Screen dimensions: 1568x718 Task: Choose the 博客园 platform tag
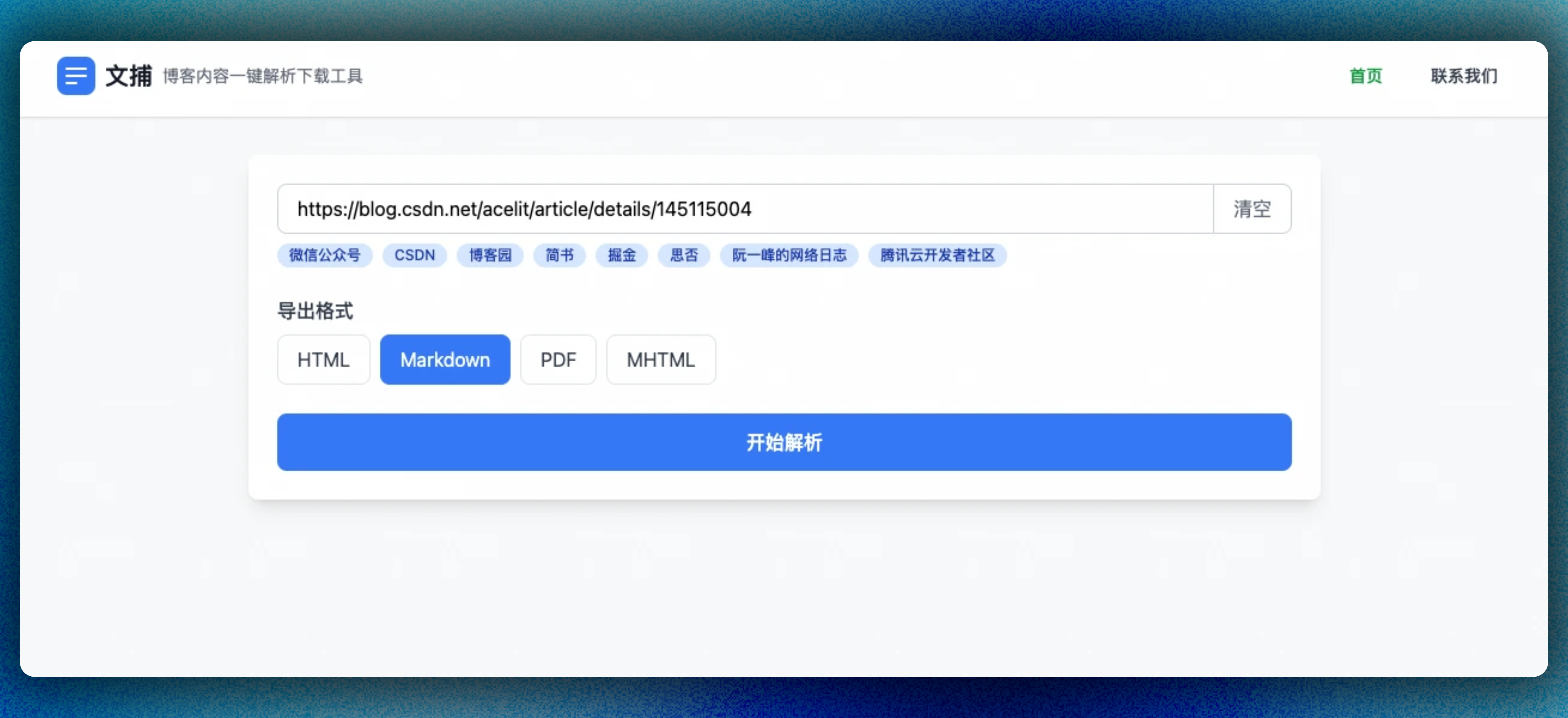pyautogui.click(x=490, y=255)
